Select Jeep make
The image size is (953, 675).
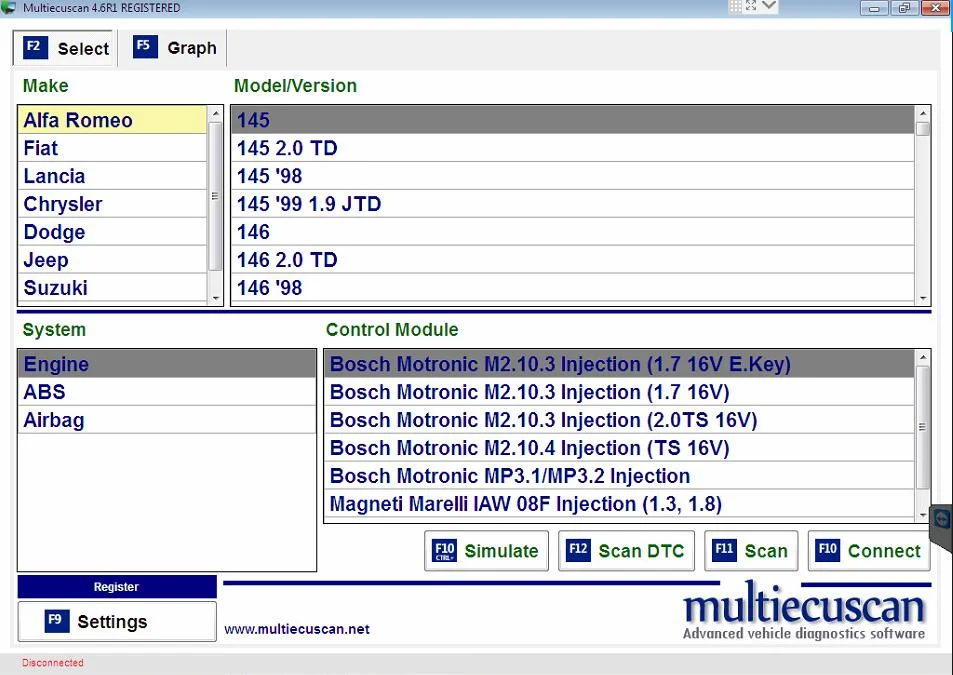[x=112, y=259]
